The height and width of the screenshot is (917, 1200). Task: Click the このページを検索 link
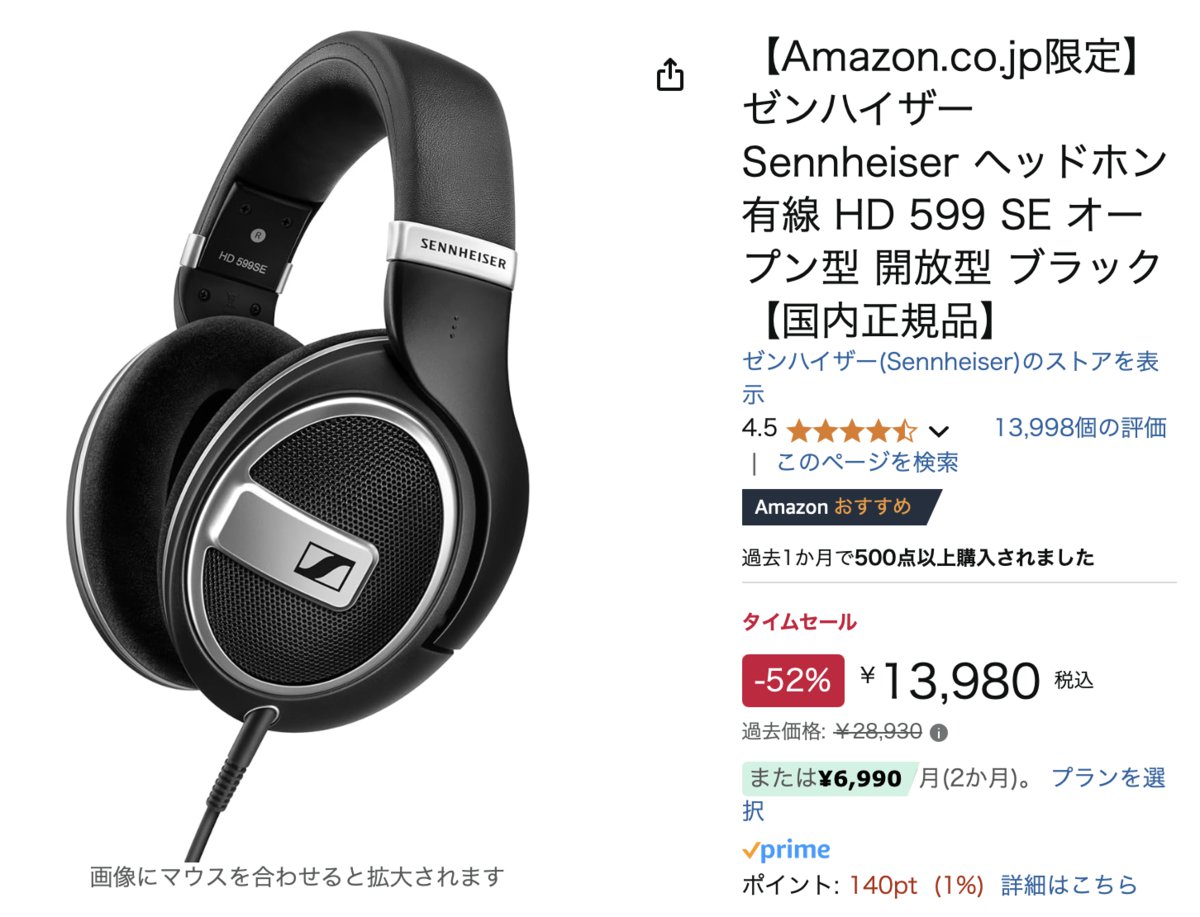click(867, 462)
